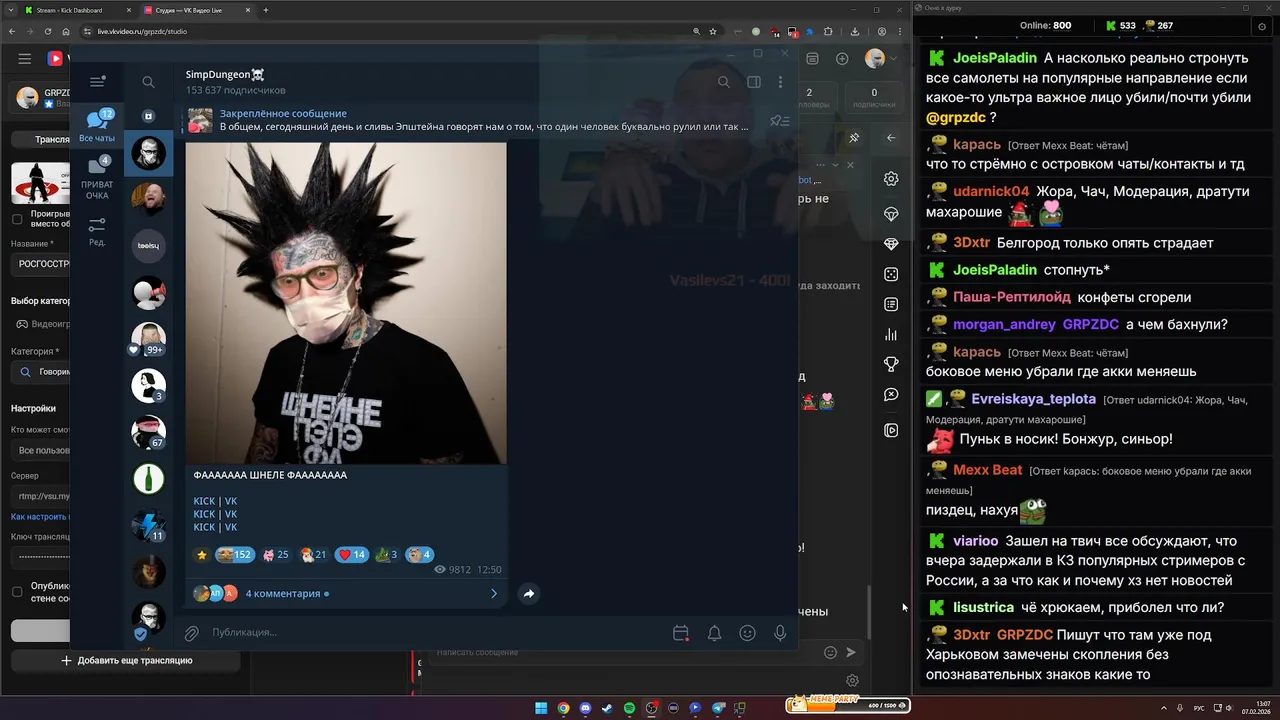Screen dimensions: 1280x720
Task: Switch to 'Stream - Kick Dashboard' tab
Action: (77, 10)
